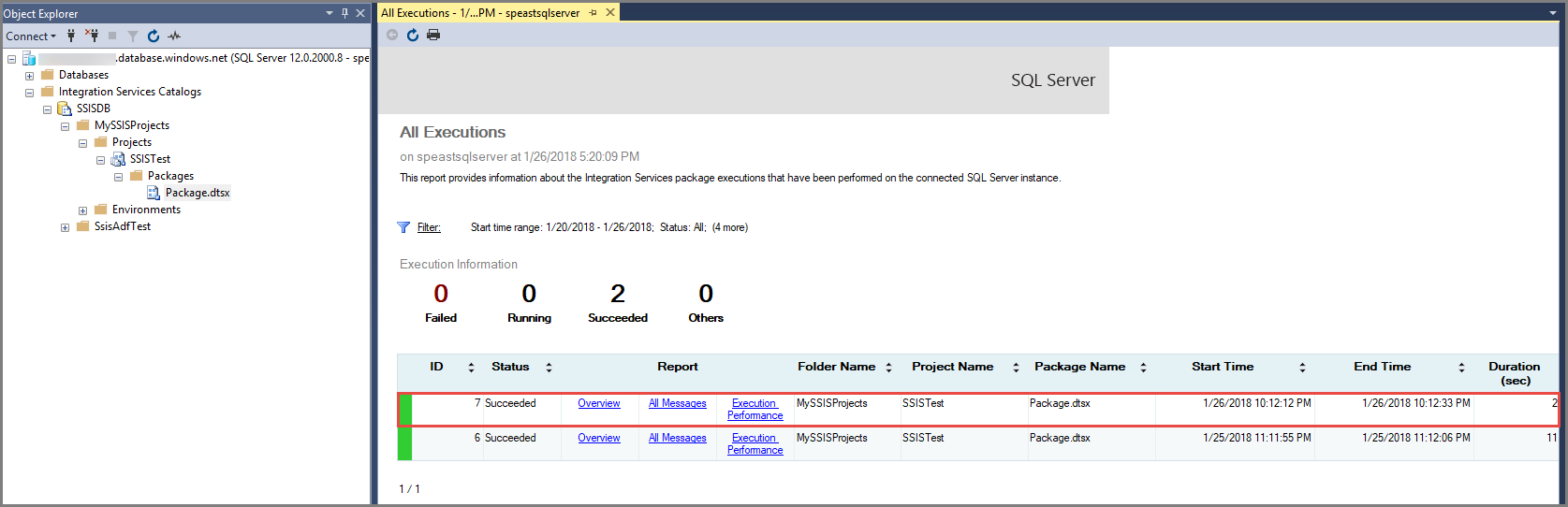Select Integration Services Catalogs tree item
This screenshot has height=507, width=1568.
coord(130,92)
